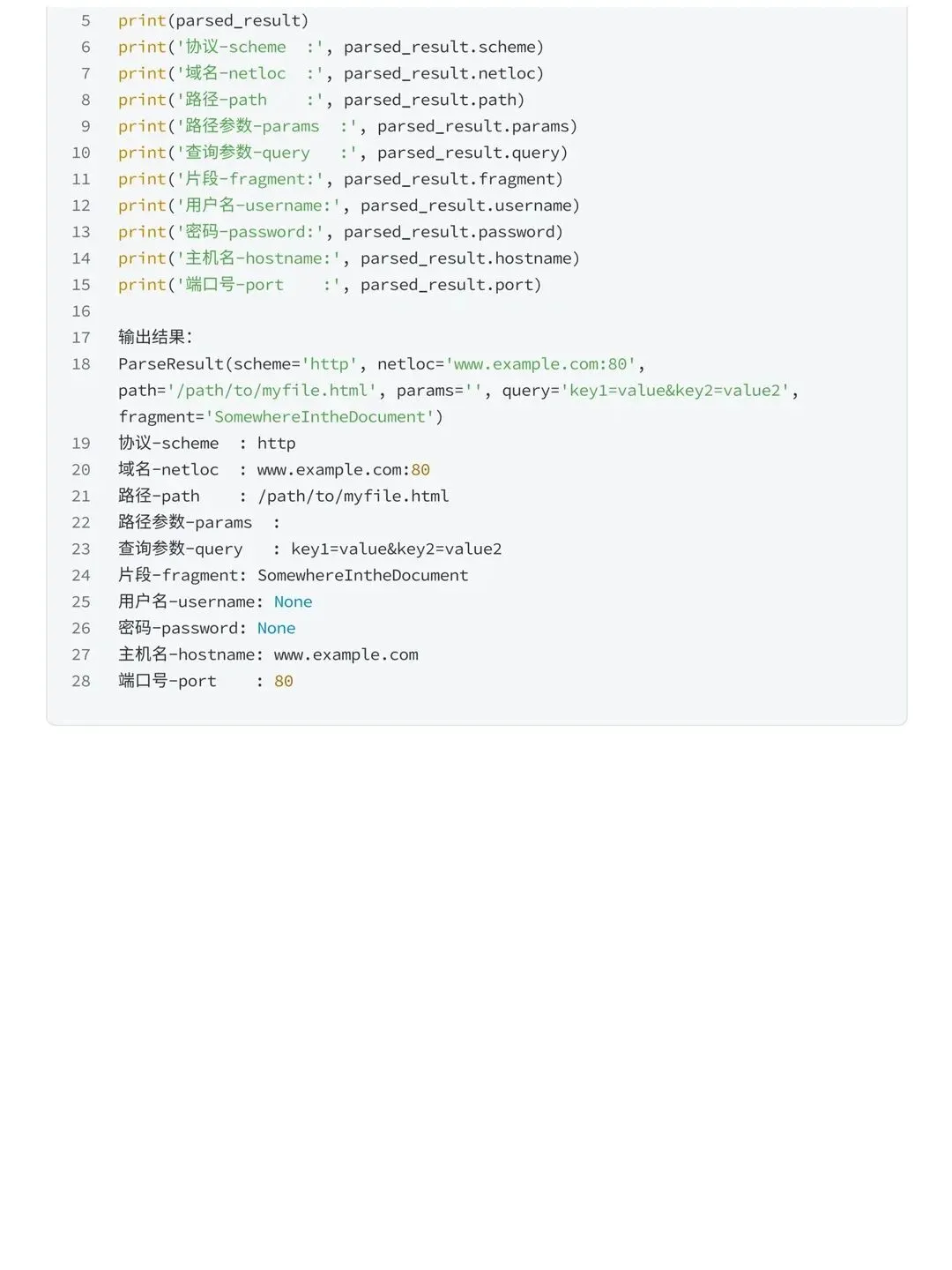Click the port value 80 on line 28
The height and width of the screenshot is (1270, 952).
click(283, 682)
